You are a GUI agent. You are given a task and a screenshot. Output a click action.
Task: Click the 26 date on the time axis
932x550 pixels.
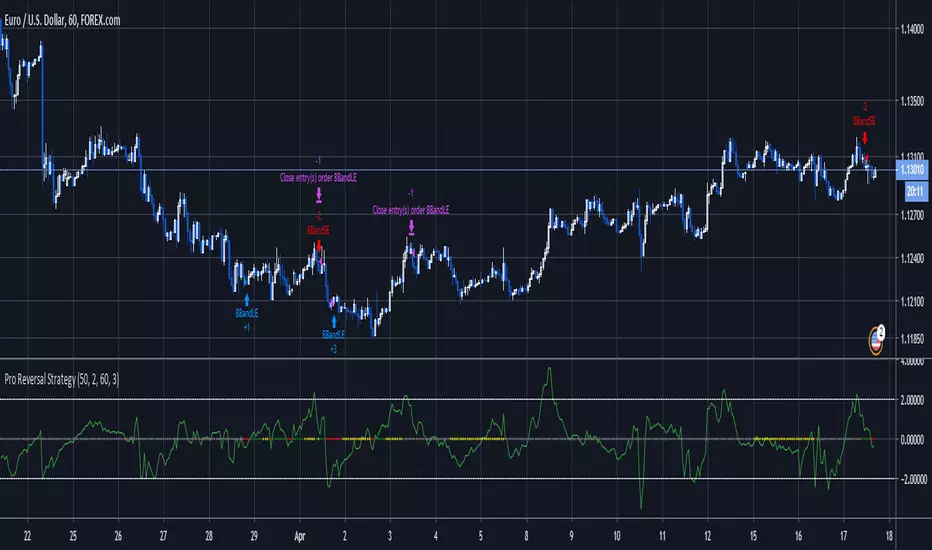click(x=118, y=536)
